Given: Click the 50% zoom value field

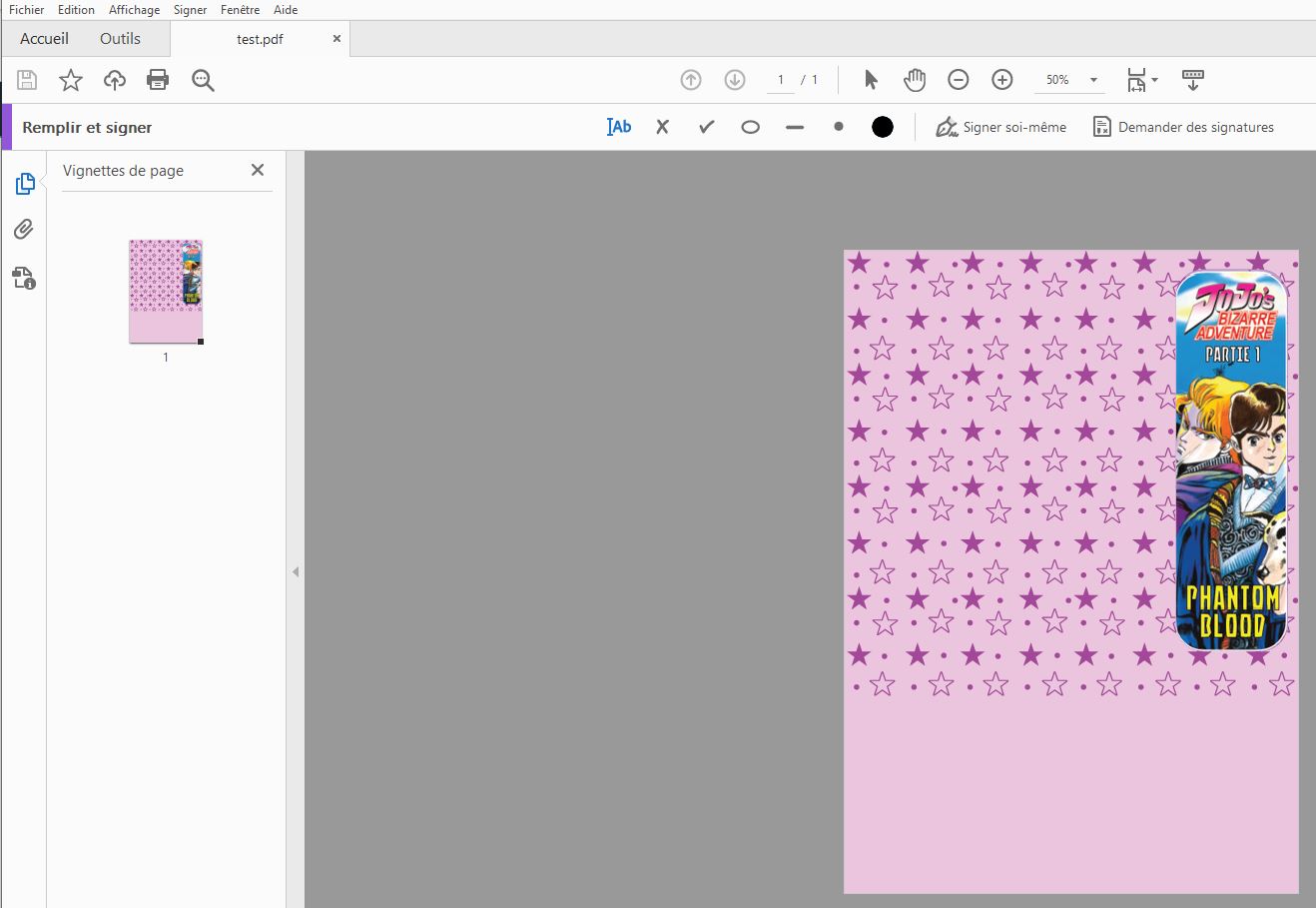Looking at the screenshot, I should coord(1057,80).
